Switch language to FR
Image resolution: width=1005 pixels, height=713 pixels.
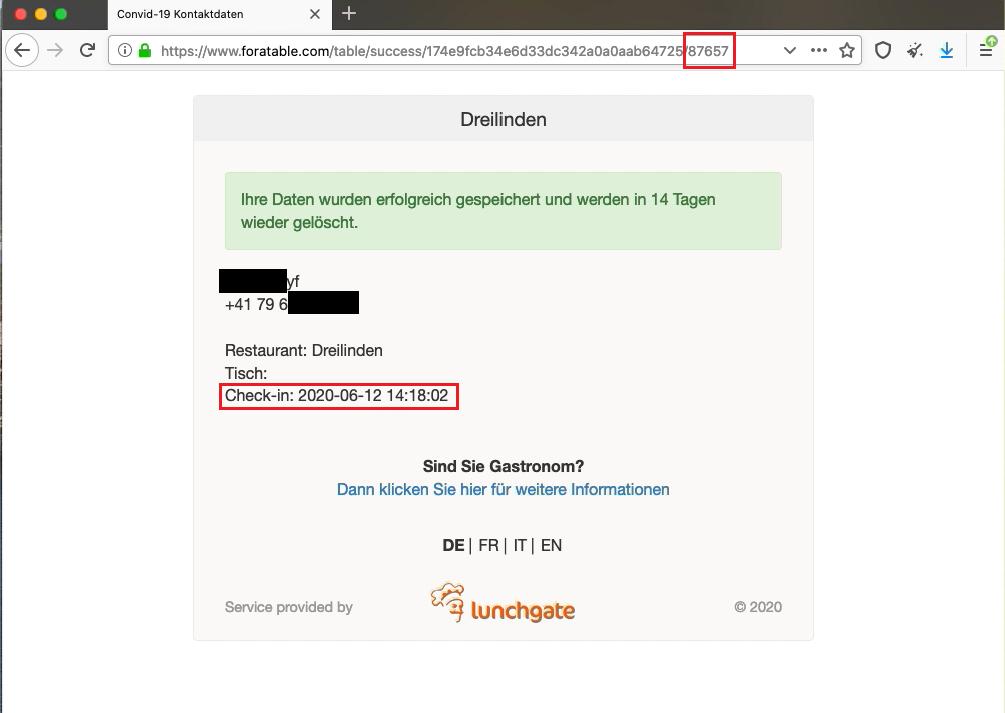click(x=488, y=545)
